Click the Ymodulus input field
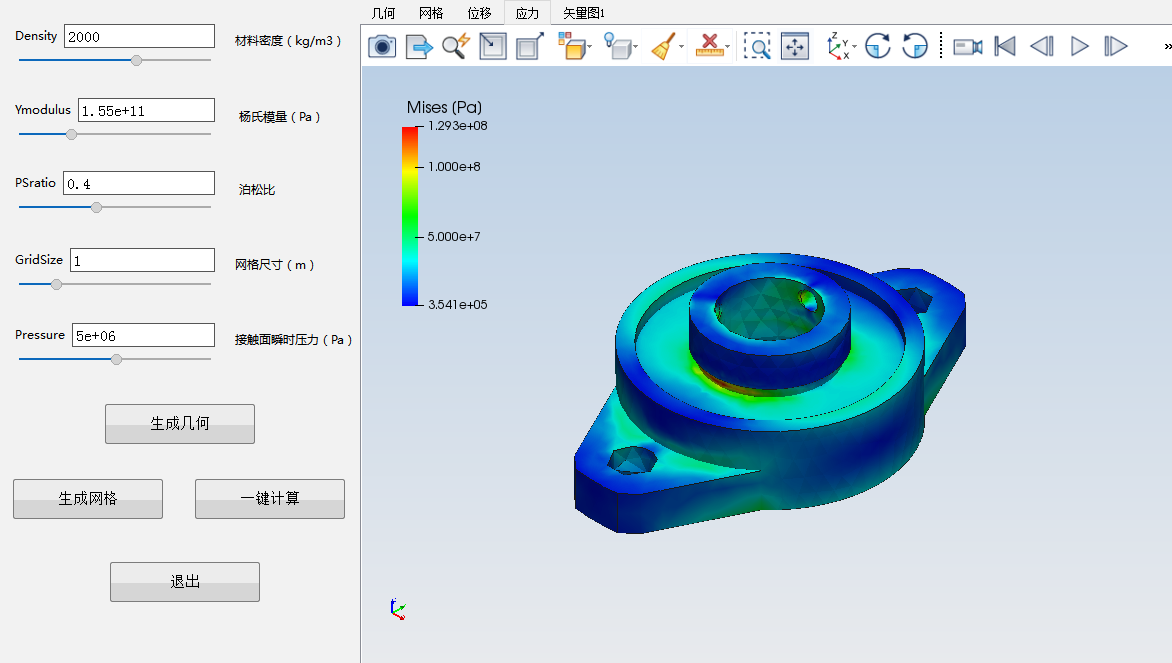1172x663 pixels. coord(146,110)
